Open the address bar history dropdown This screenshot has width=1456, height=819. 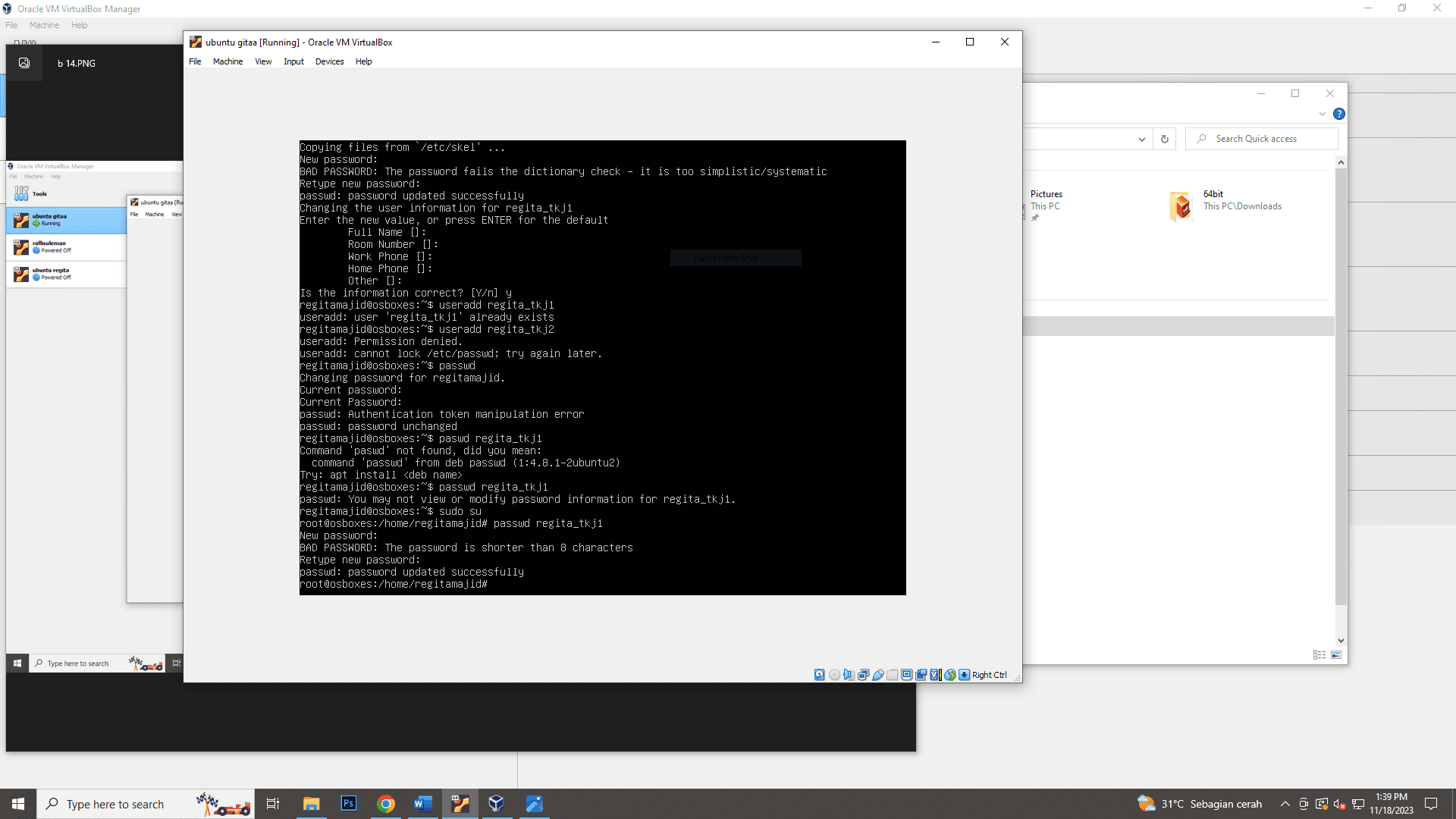point(1141,139)
